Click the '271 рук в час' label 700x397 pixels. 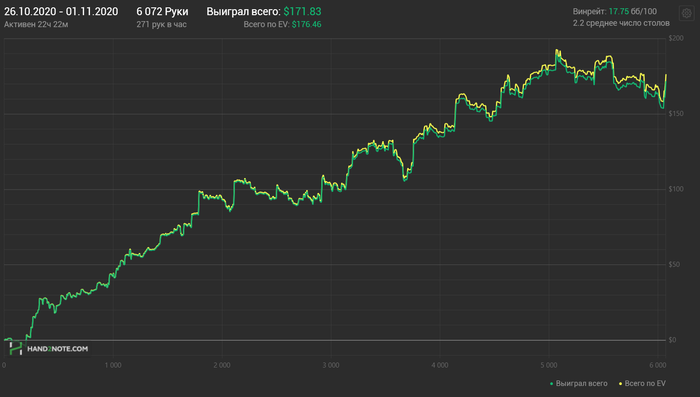[162, 25]
